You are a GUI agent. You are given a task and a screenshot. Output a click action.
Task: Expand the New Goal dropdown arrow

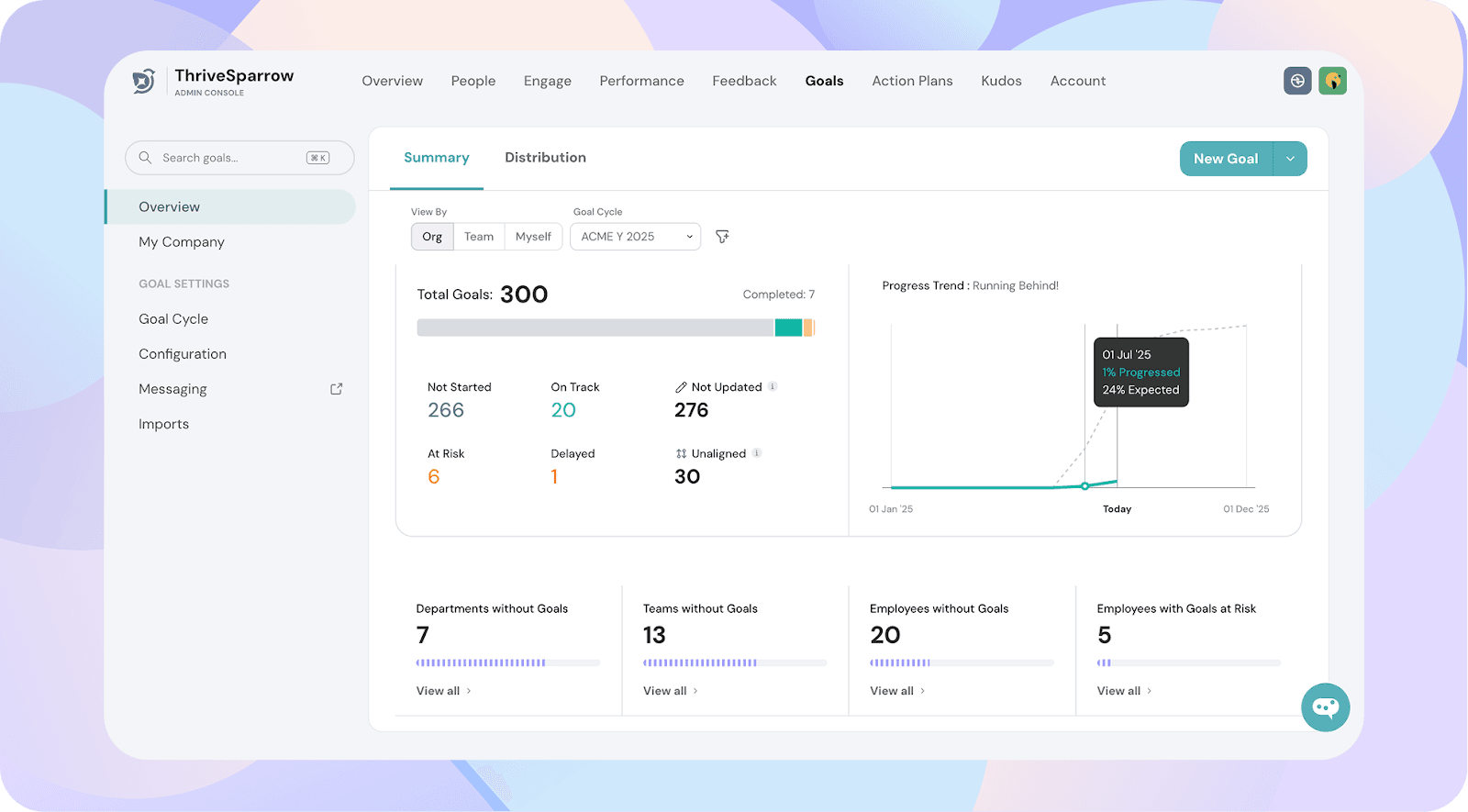[1290, 159]
